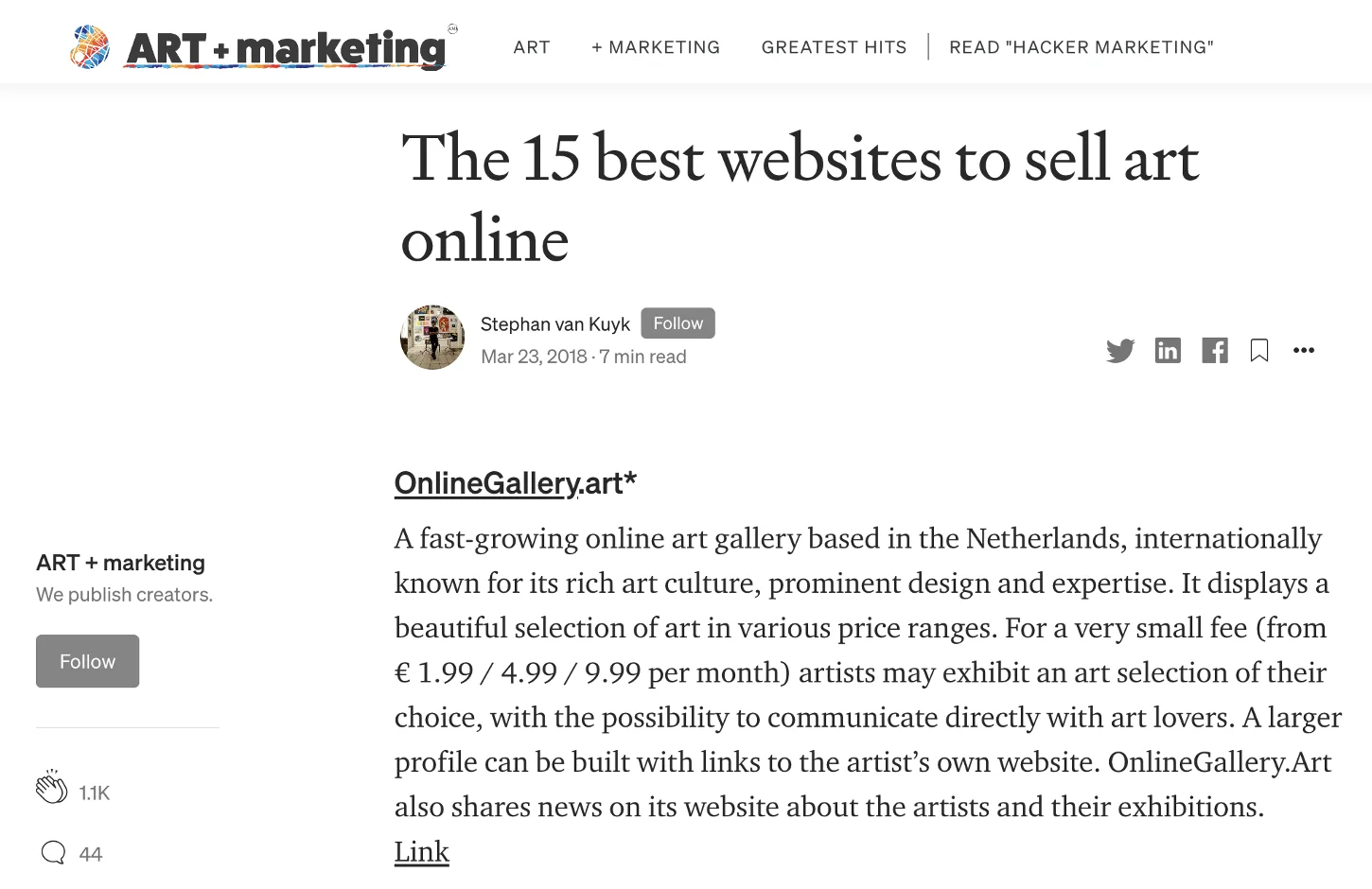1372x889 pixels.
Task: Open the three-dots more options menu
Action: (x=1304, y=350)
